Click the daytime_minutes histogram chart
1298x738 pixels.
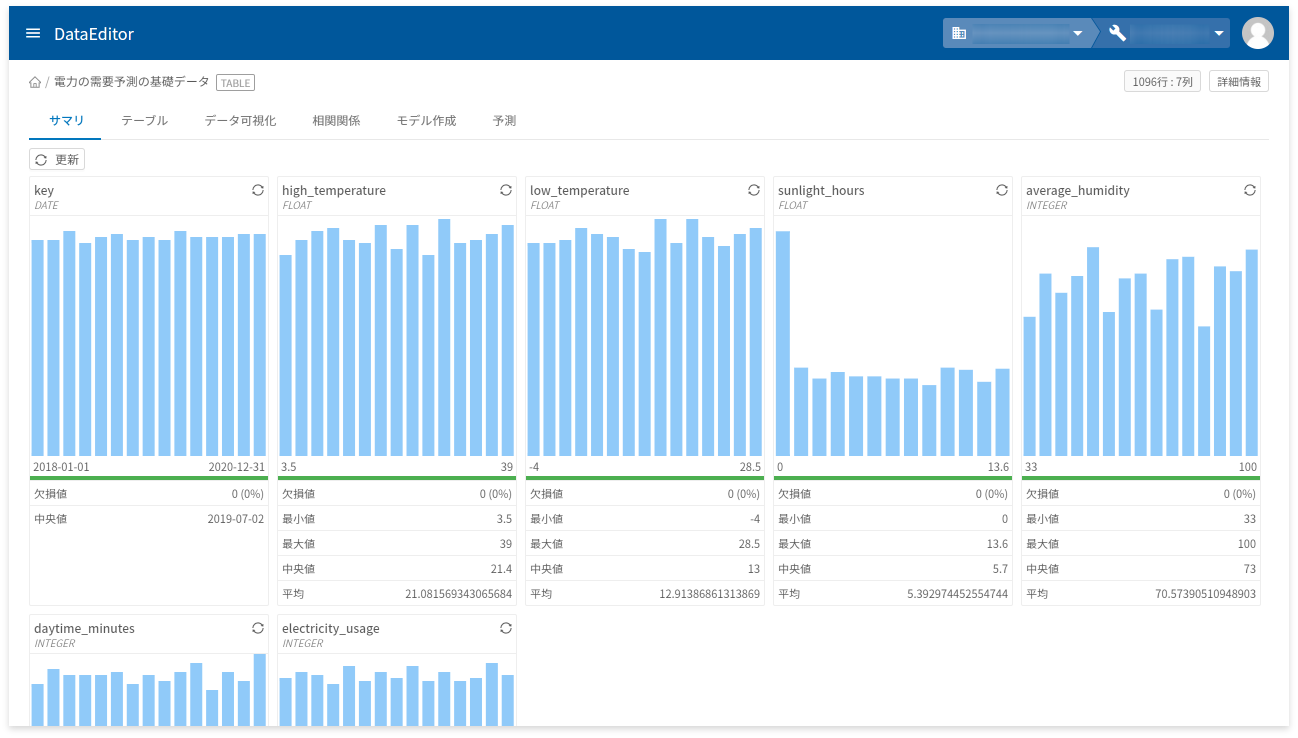pos(149,690)
